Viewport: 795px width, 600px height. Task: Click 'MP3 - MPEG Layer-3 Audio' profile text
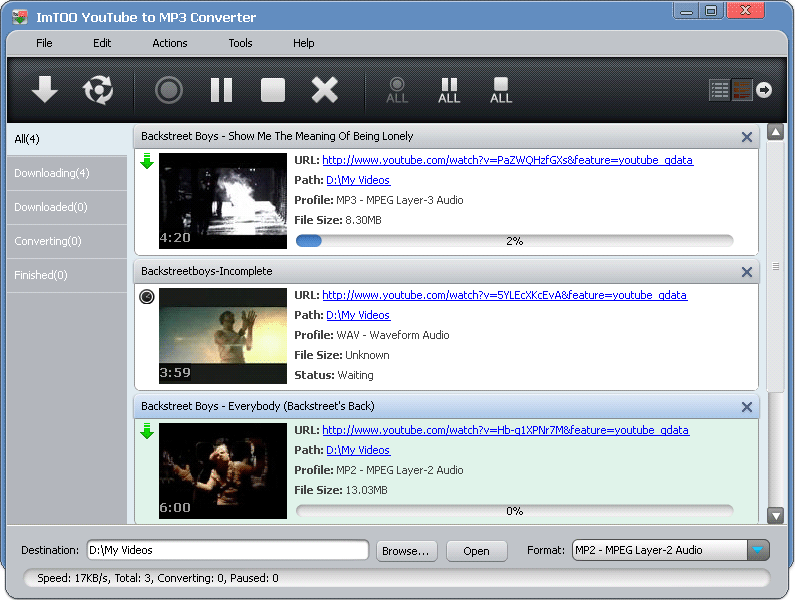tap(400, 200)
